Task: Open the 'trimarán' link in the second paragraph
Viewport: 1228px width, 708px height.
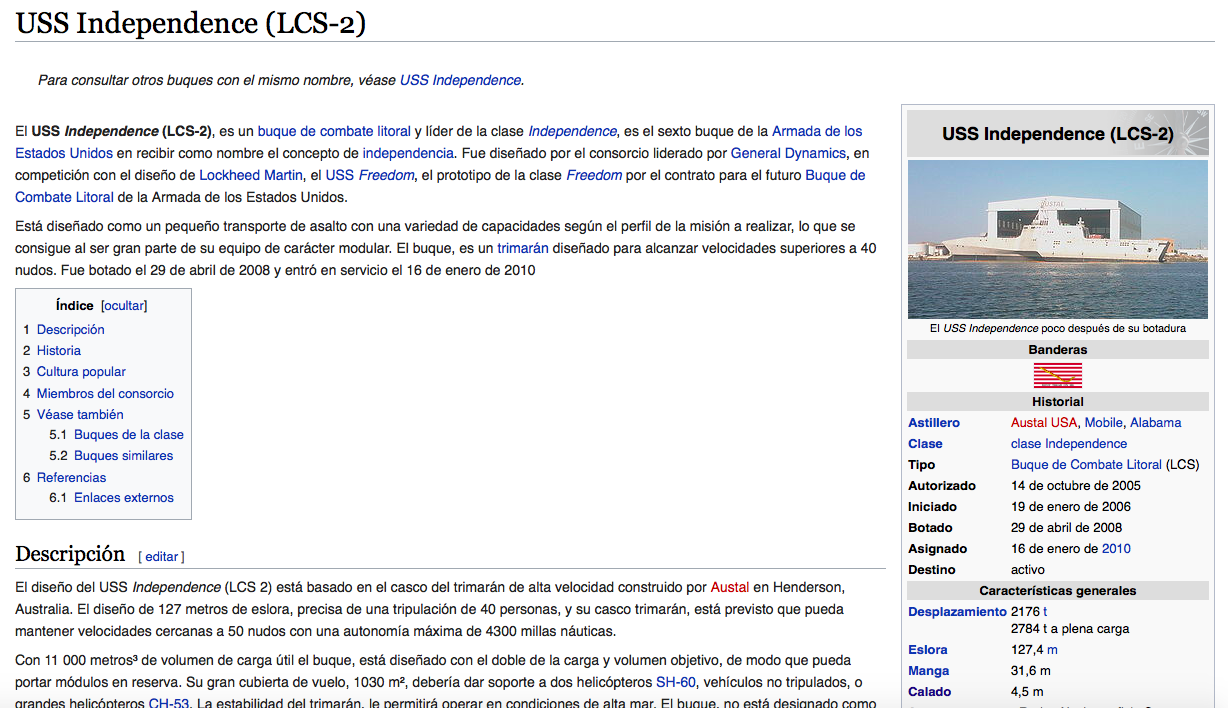Action: point(523,248)
